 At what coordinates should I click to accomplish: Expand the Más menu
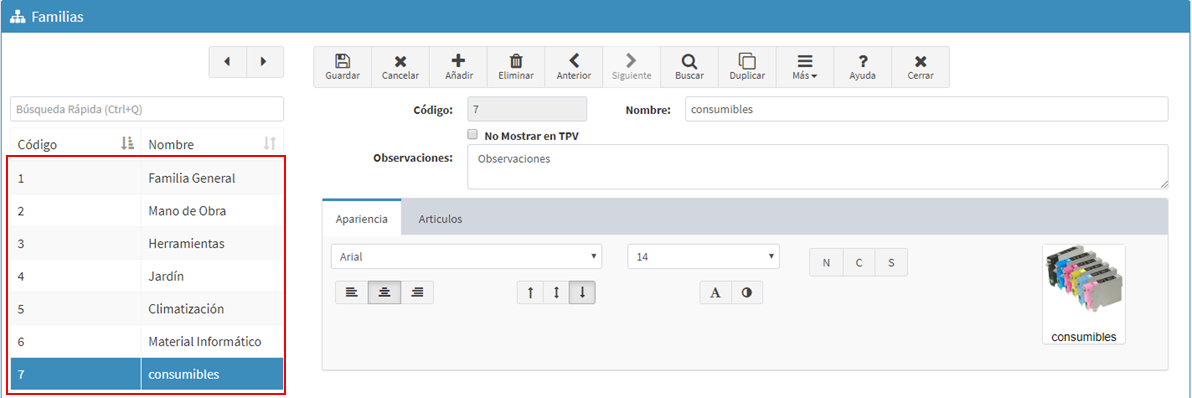coord(804,67)
